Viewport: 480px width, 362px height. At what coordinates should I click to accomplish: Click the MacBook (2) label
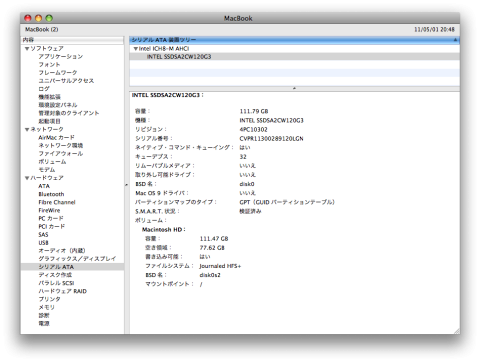click(x=42, y=29)
